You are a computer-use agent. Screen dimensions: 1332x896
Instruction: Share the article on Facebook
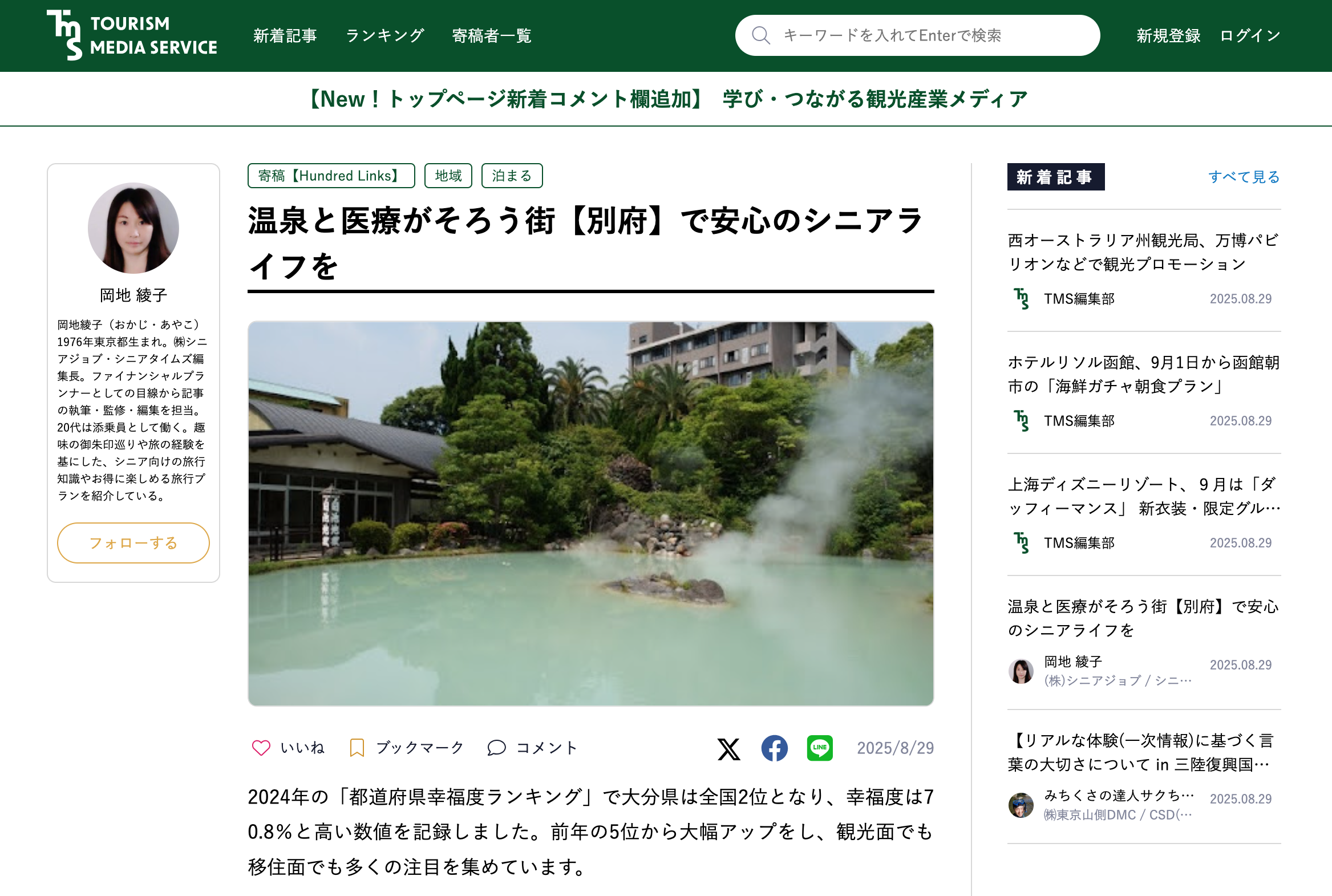(774, 748)
